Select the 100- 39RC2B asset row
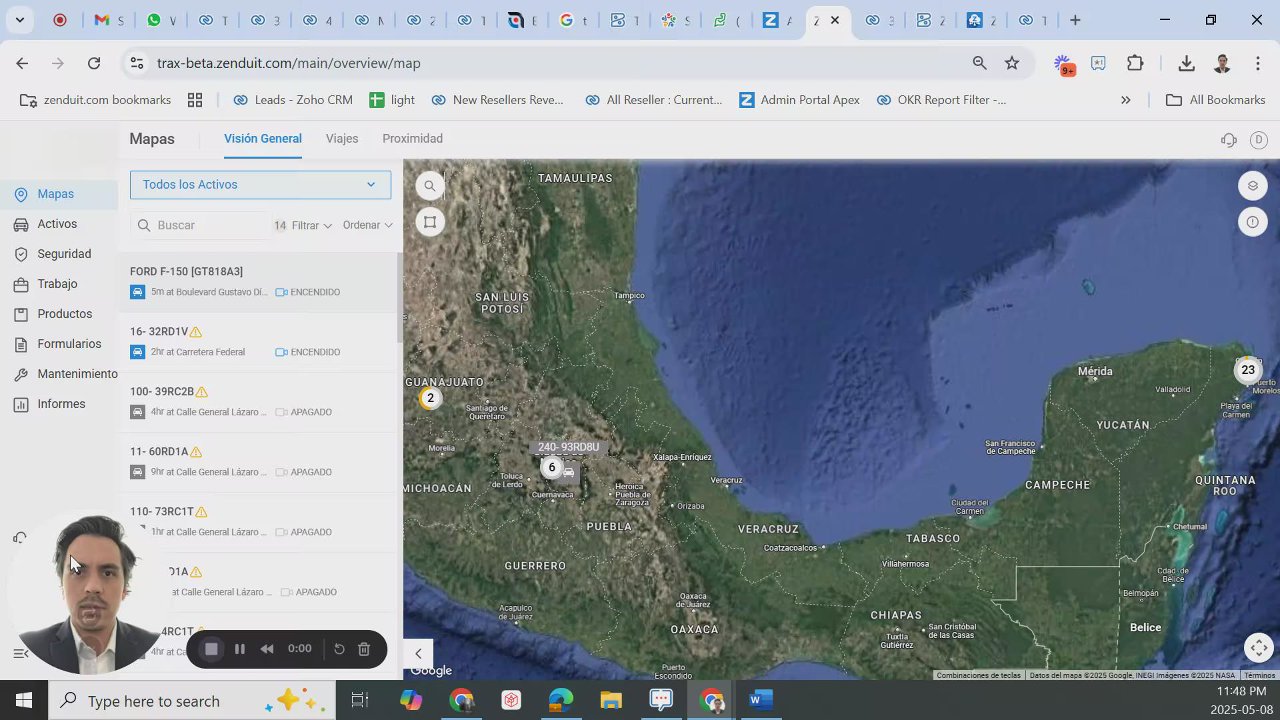 point(260,402)
